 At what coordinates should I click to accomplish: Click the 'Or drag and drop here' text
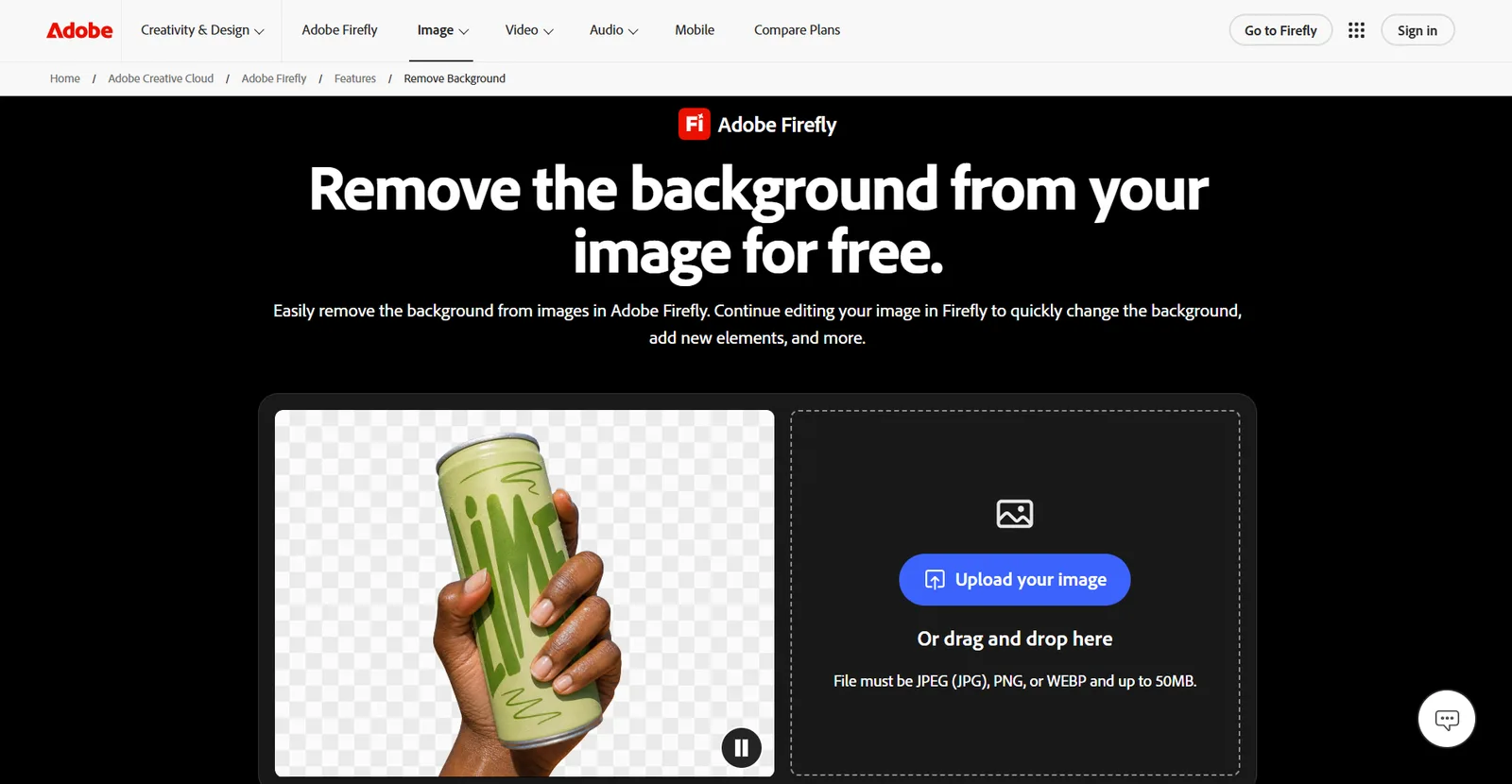[x=1015, y=639]
